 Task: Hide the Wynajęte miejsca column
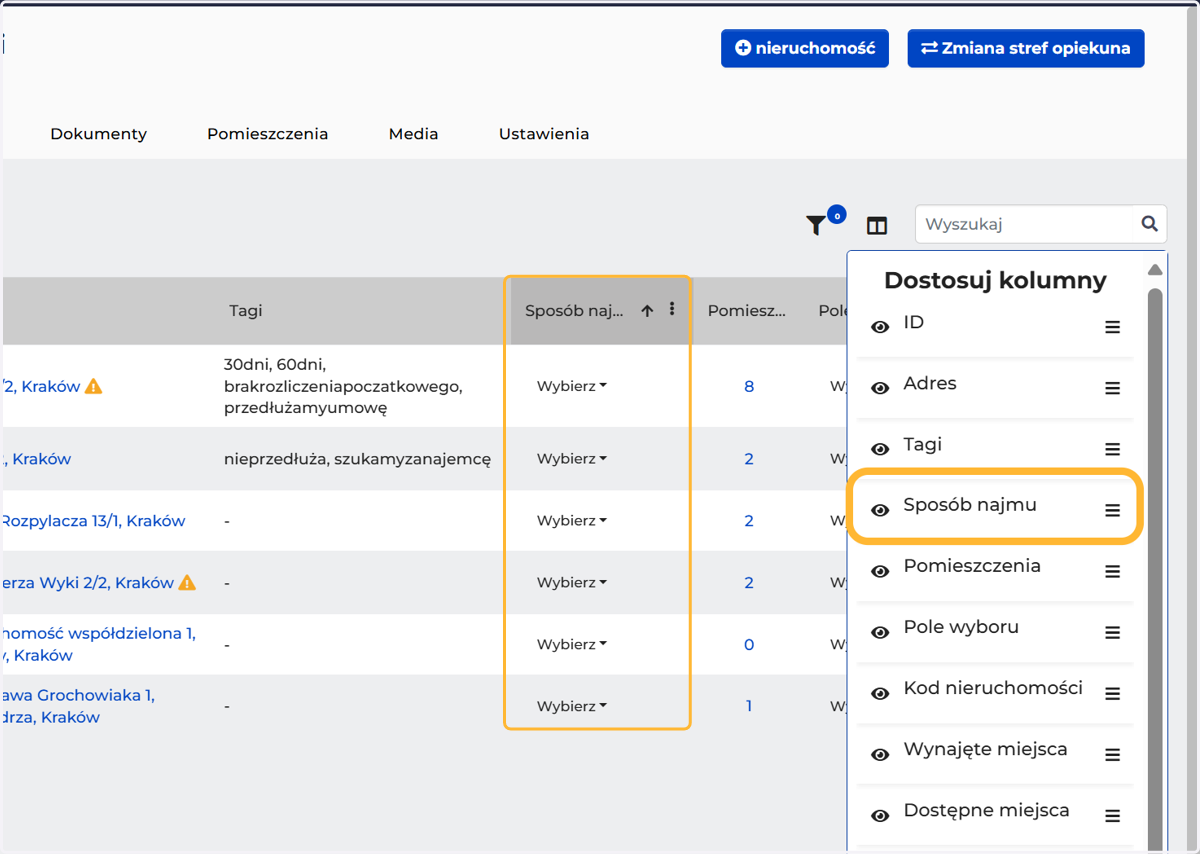(880, 755)
